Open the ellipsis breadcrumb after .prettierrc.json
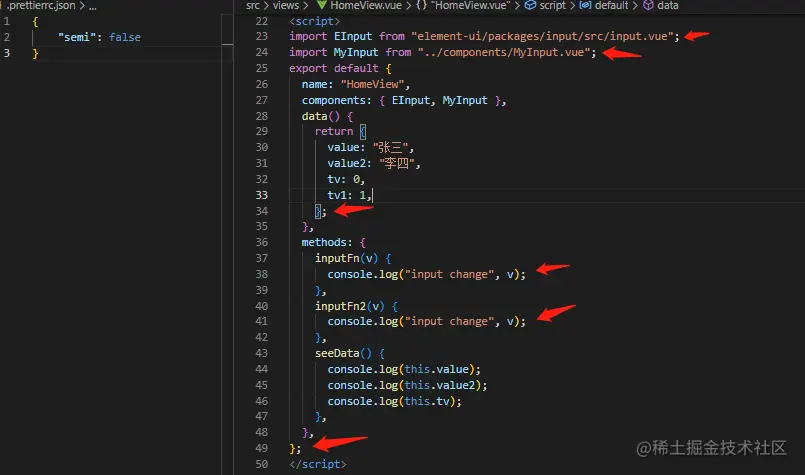The width and height of the screenshot is (805, 475). pyautogui.click(x=92, y=6)
